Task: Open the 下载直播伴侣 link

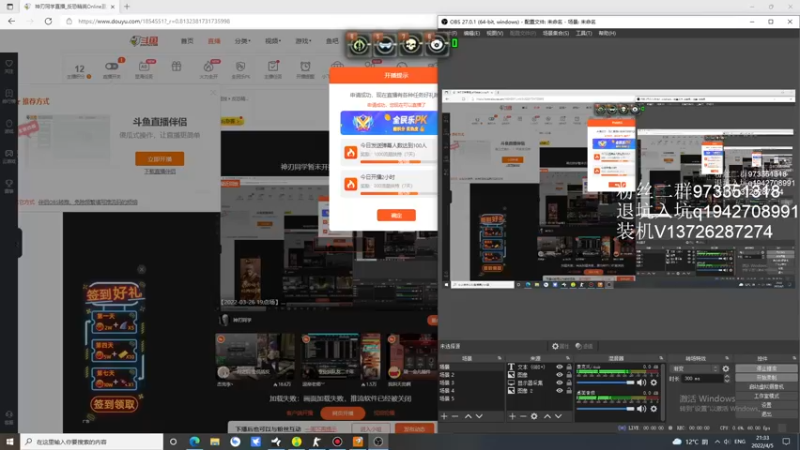Action: tap(160, 171)
